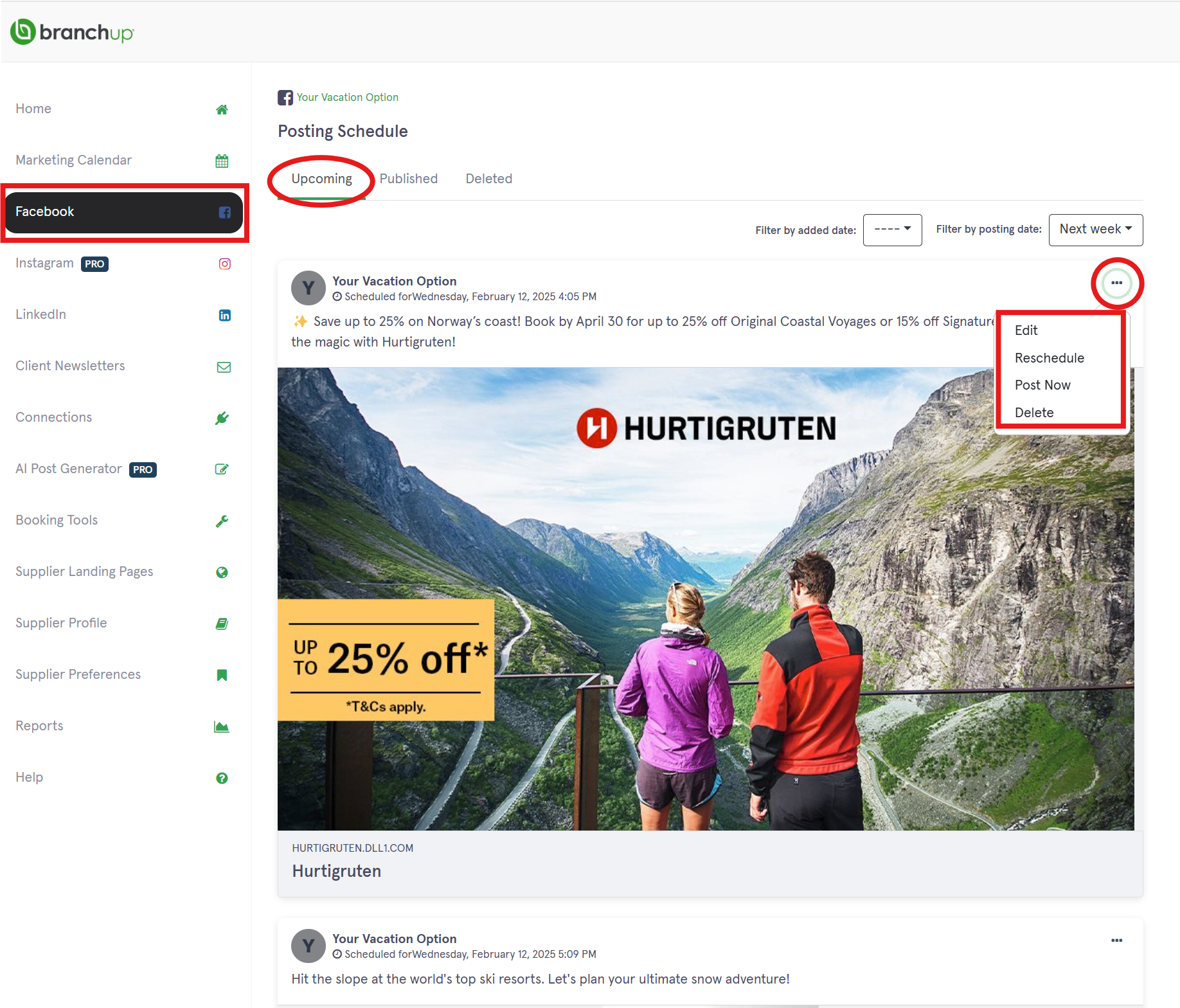Open three-dots menu on Hurtigruten post

1117,283
